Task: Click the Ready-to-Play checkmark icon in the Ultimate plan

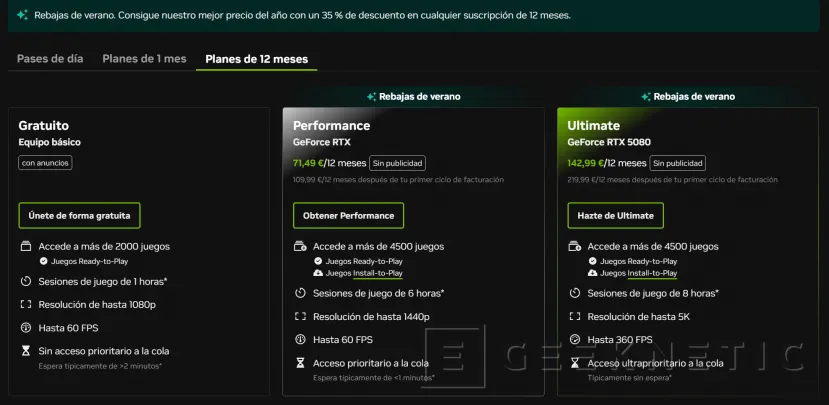Action: point(592,261)
